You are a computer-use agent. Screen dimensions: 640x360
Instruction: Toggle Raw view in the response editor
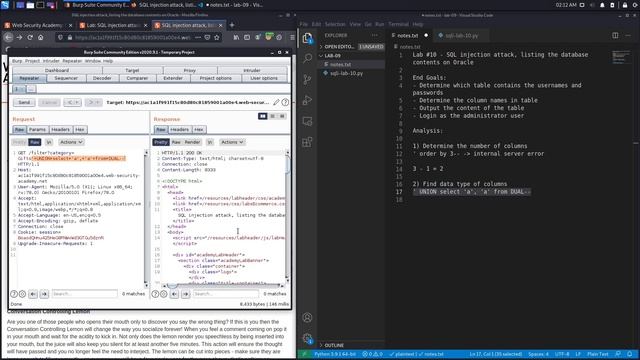(x=176, y=142)
